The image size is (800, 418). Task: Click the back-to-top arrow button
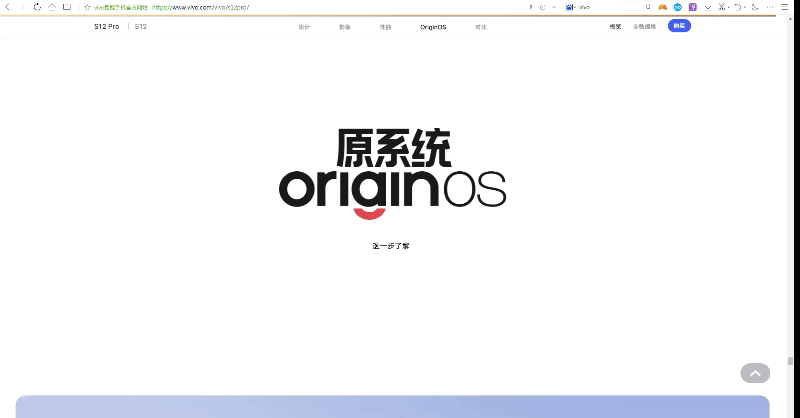[755, 373]
